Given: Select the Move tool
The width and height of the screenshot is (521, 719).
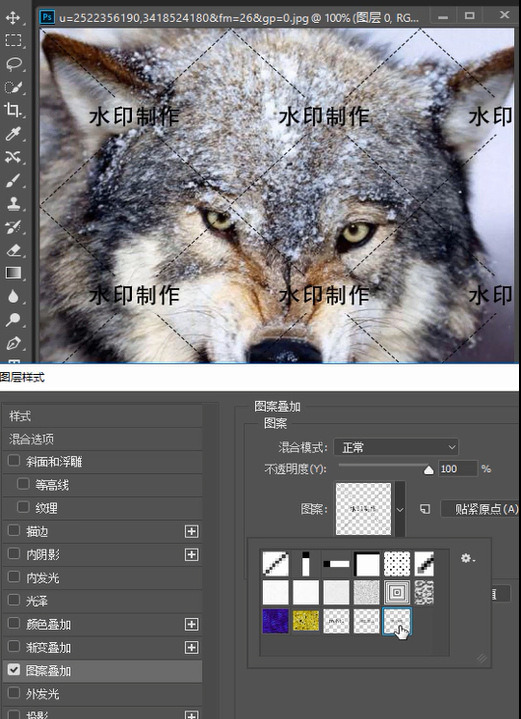Looking at the screenshot, I should (12, 17).
